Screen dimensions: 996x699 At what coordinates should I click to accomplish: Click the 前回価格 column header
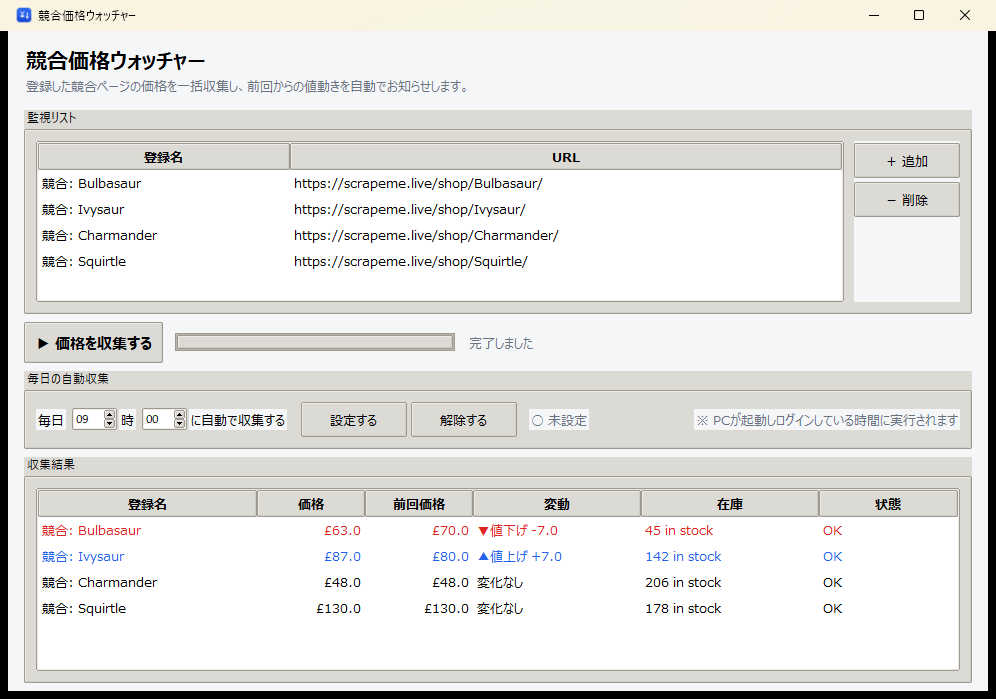pyautogui.click(x=419, y=504)
